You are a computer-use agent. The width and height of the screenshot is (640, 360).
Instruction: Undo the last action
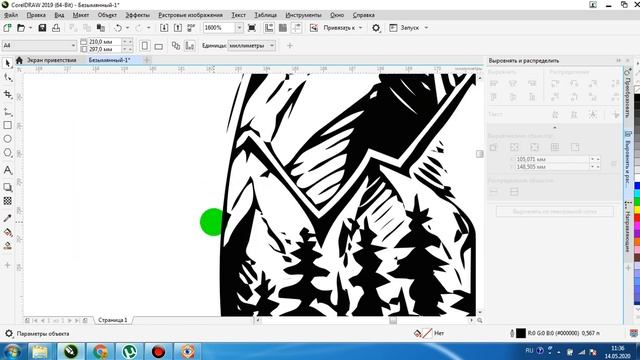coord(118,28)
